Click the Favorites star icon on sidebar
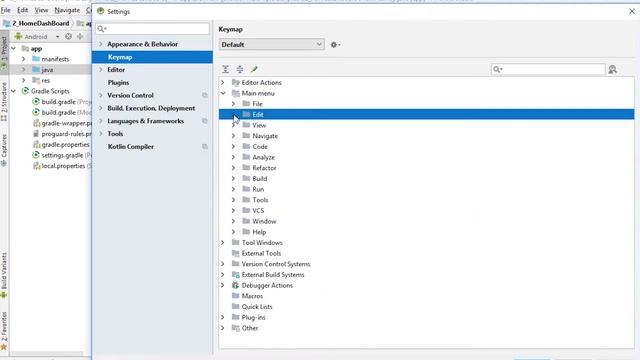This screenshot has width=640, height=360. (x=4, y=347)
